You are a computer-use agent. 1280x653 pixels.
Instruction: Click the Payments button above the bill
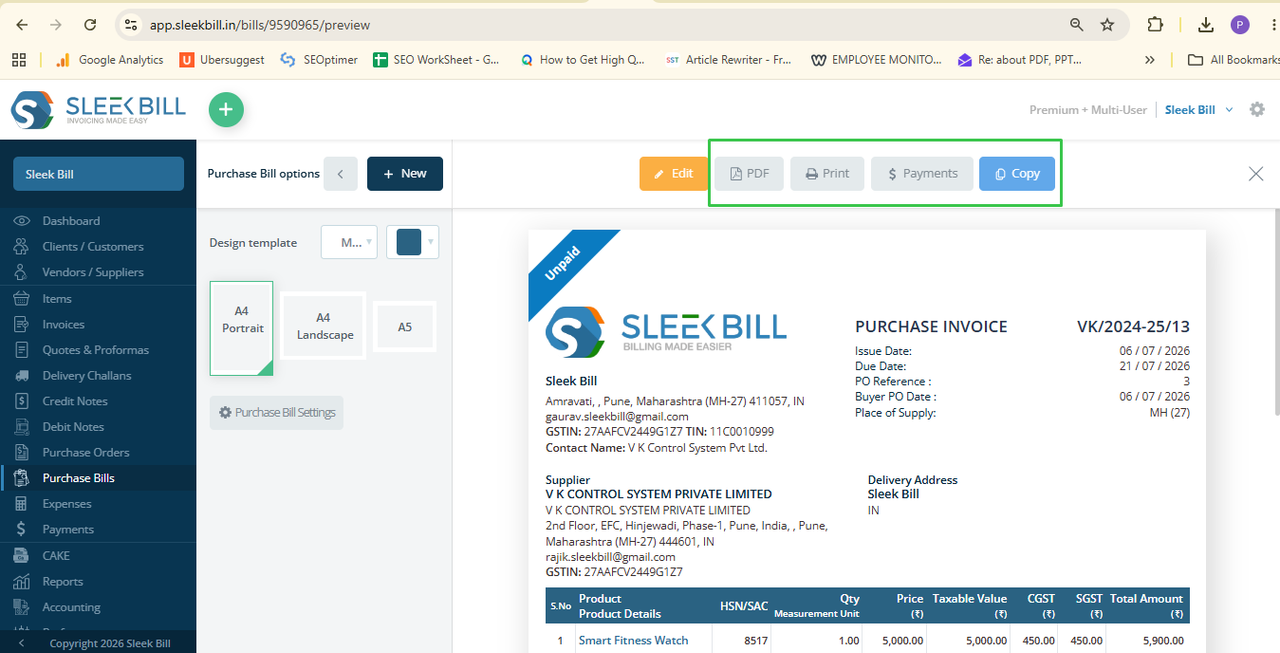(922, 174)
